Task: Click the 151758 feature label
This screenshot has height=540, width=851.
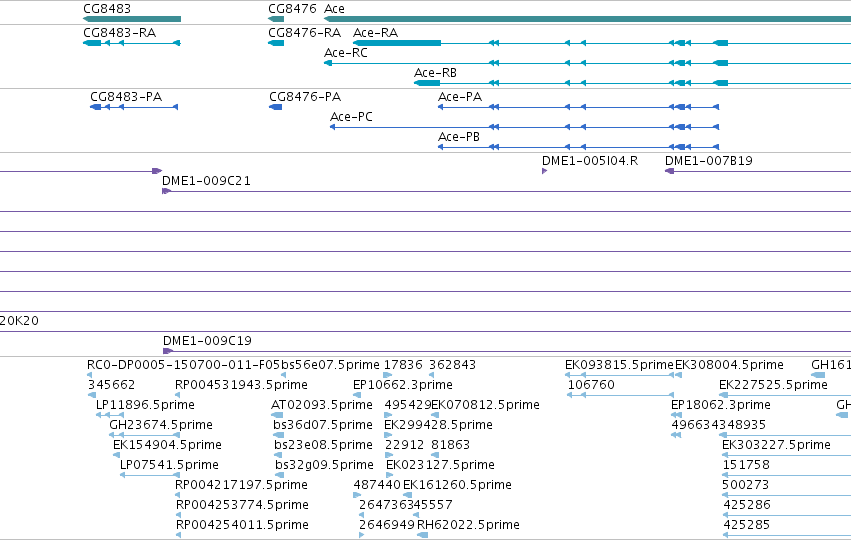Action: point(746,465)
